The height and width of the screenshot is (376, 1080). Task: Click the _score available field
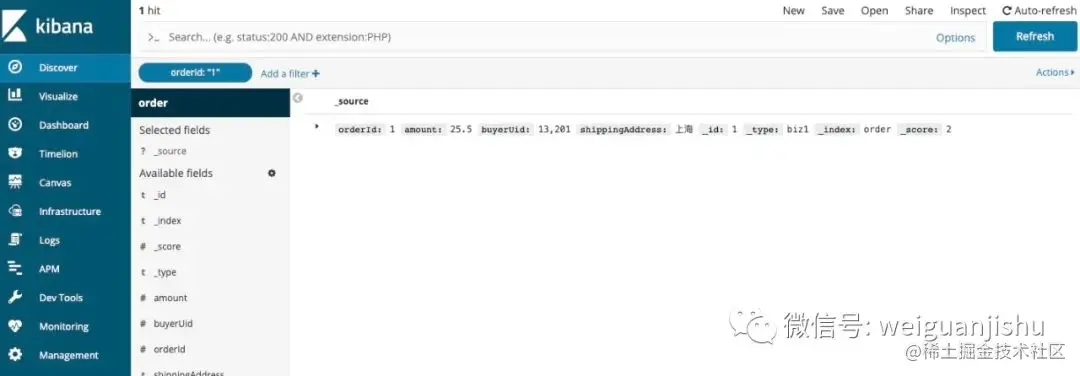tap(167, 247)
